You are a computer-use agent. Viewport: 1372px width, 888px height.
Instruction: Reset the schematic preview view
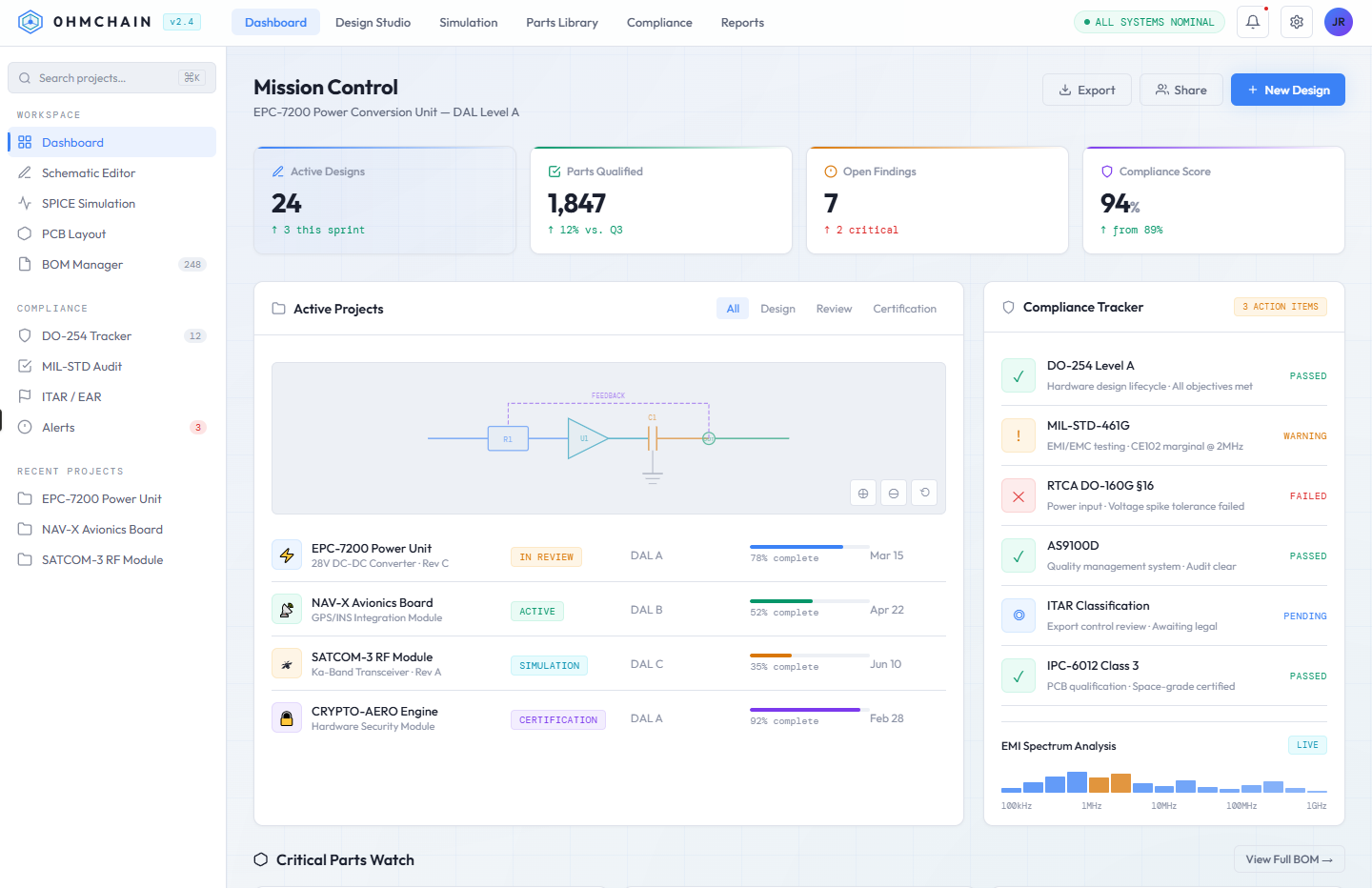[x=924, y=493]
